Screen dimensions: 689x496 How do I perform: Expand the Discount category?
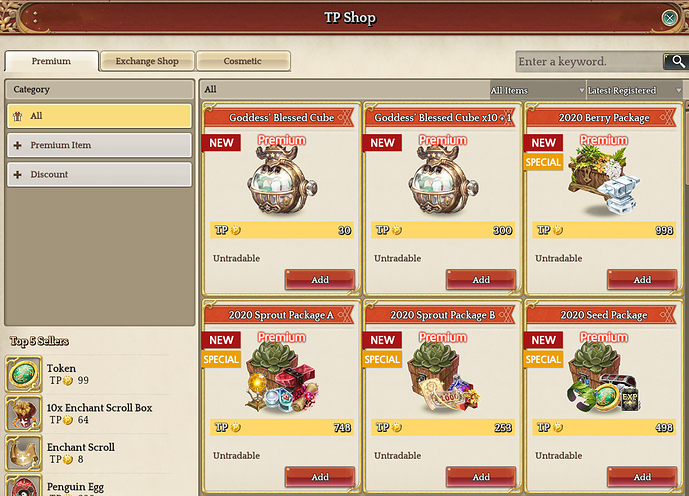coord(99,174)
